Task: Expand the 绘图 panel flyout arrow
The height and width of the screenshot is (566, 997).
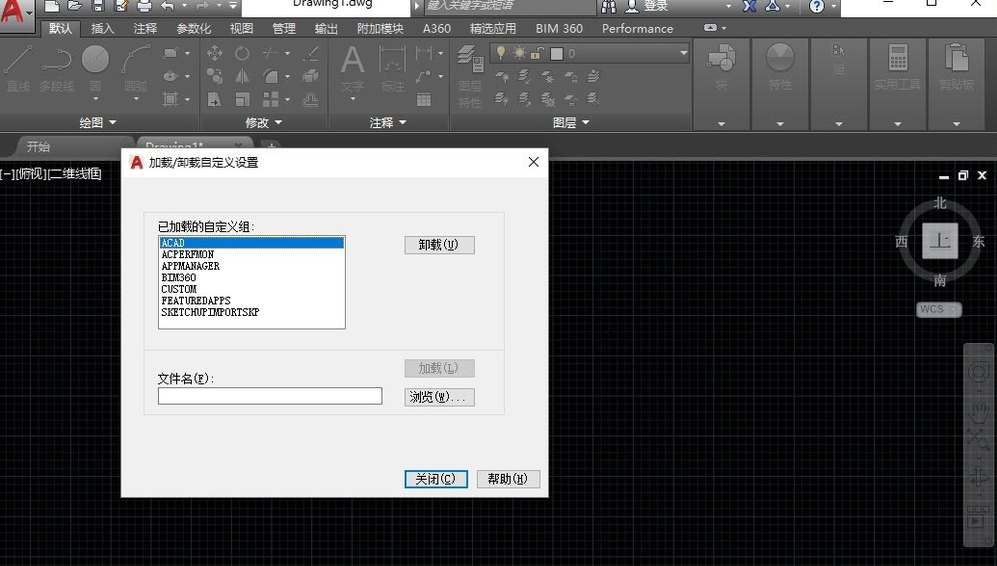Action: pos(113,122)
